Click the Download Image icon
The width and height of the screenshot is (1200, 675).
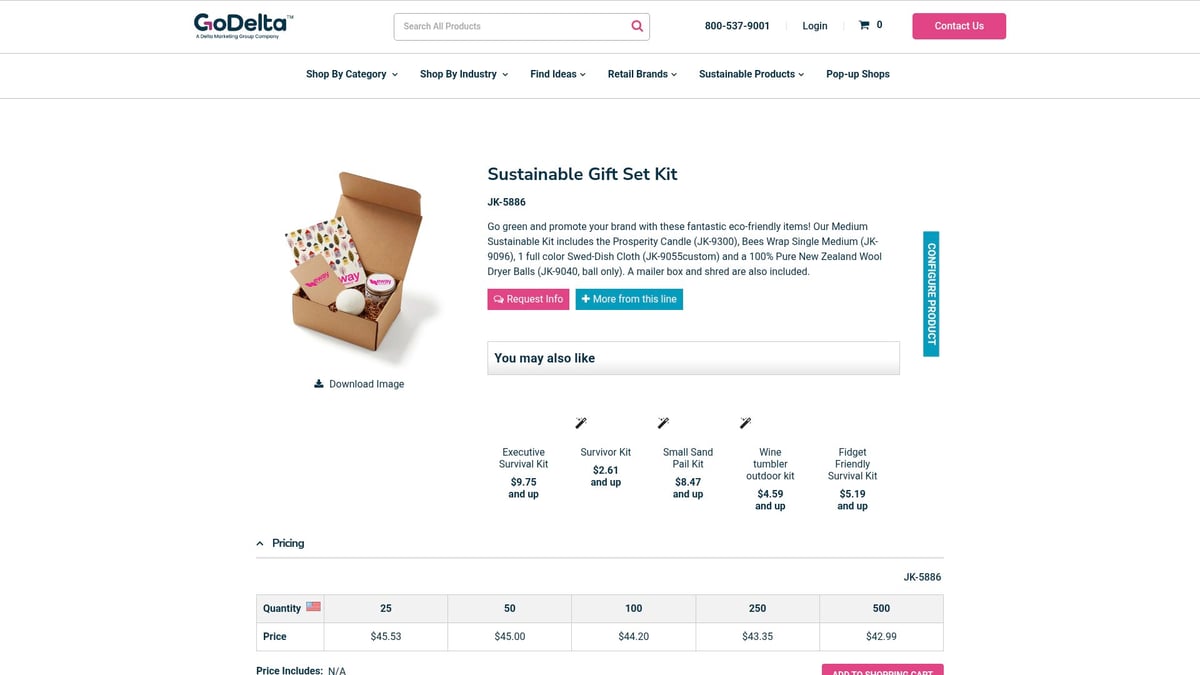click(318, 383)
